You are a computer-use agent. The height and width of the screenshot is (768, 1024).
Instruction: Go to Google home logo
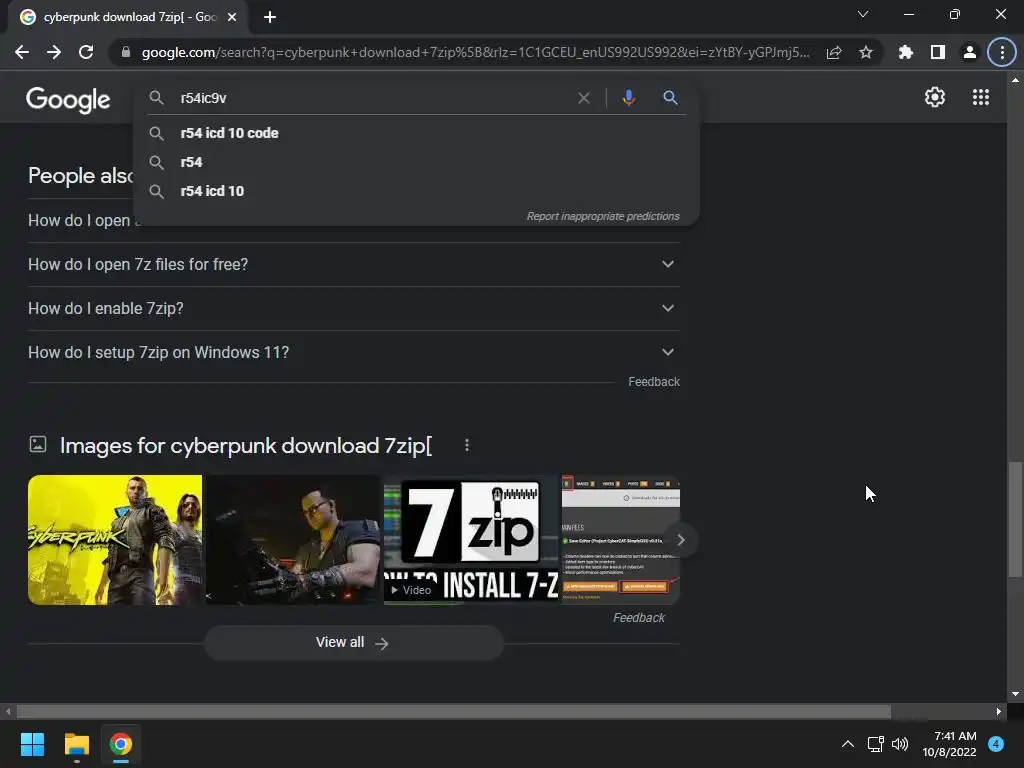tap(69, 99)
